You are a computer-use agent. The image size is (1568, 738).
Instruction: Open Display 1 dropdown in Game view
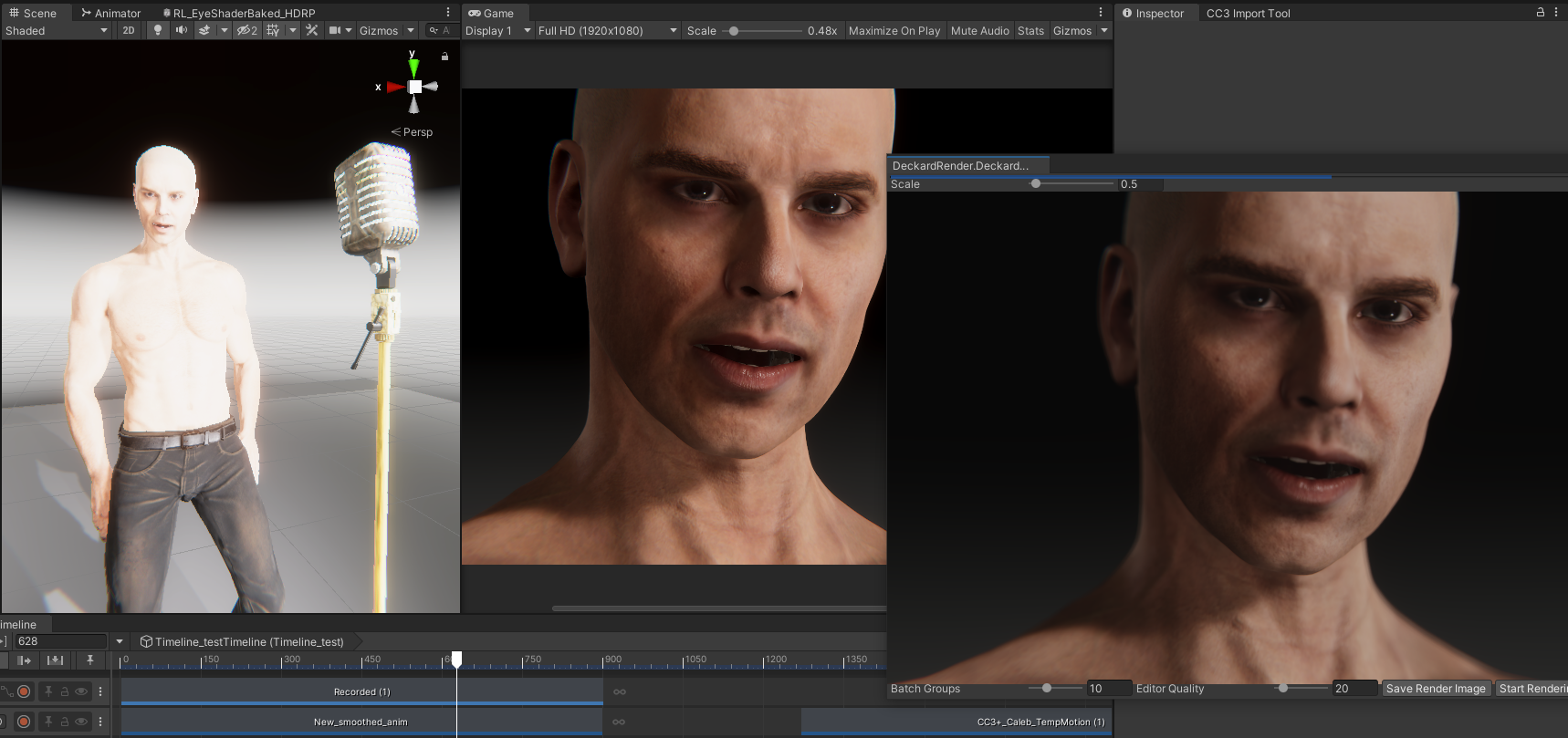click(x=497, y=30)
